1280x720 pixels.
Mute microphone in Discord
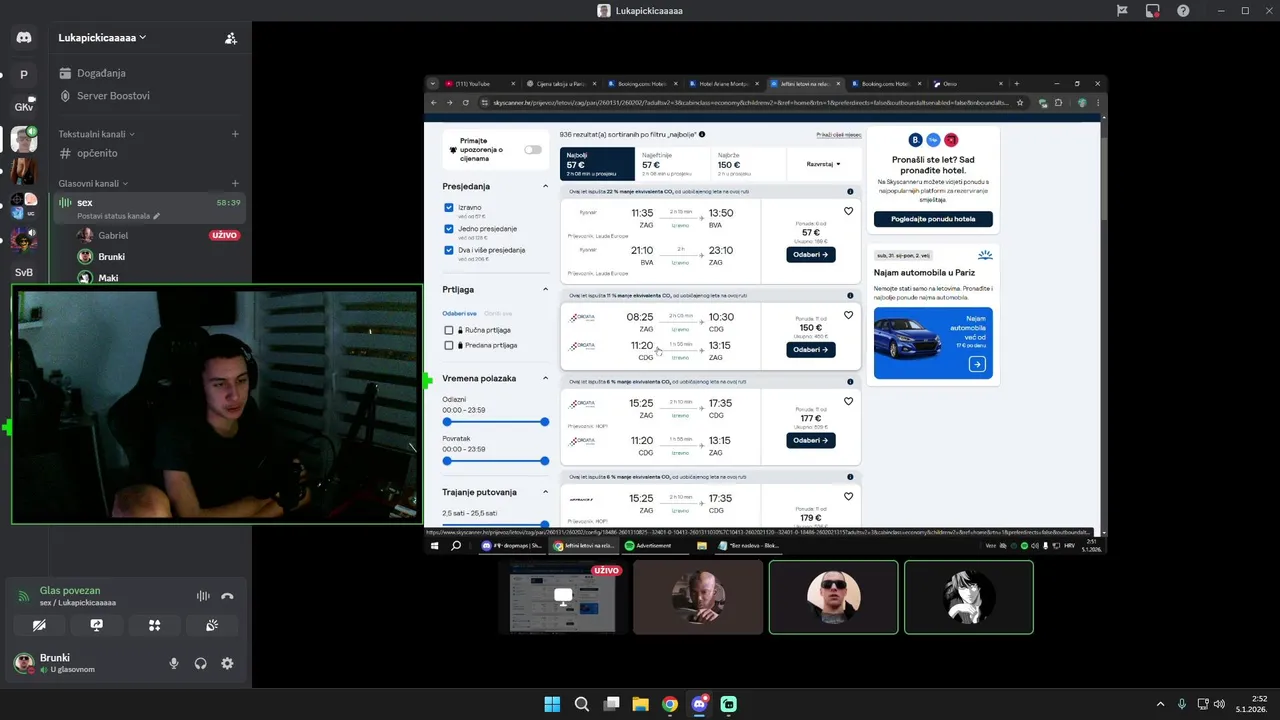(174, 663)
